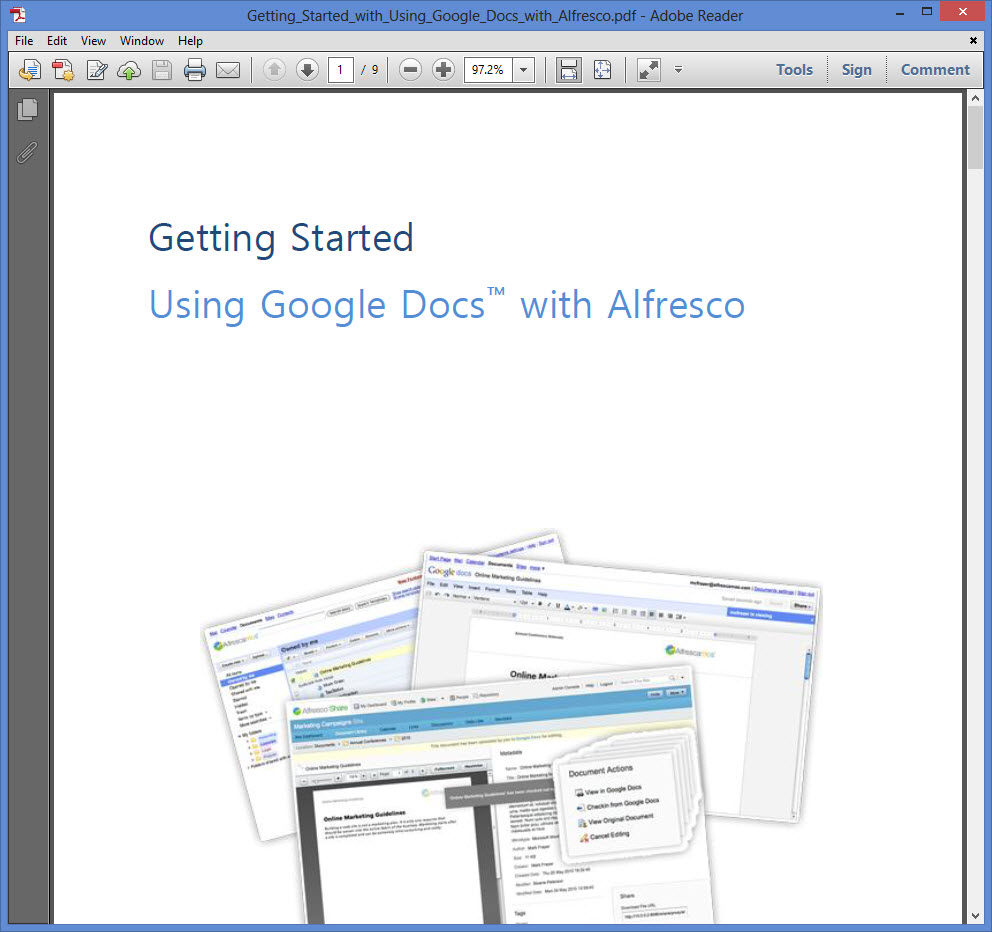Select the Fill & Sign pen icon
This screenshot has width=992, height=932.
pyautogui.click(x=95, y=70)
